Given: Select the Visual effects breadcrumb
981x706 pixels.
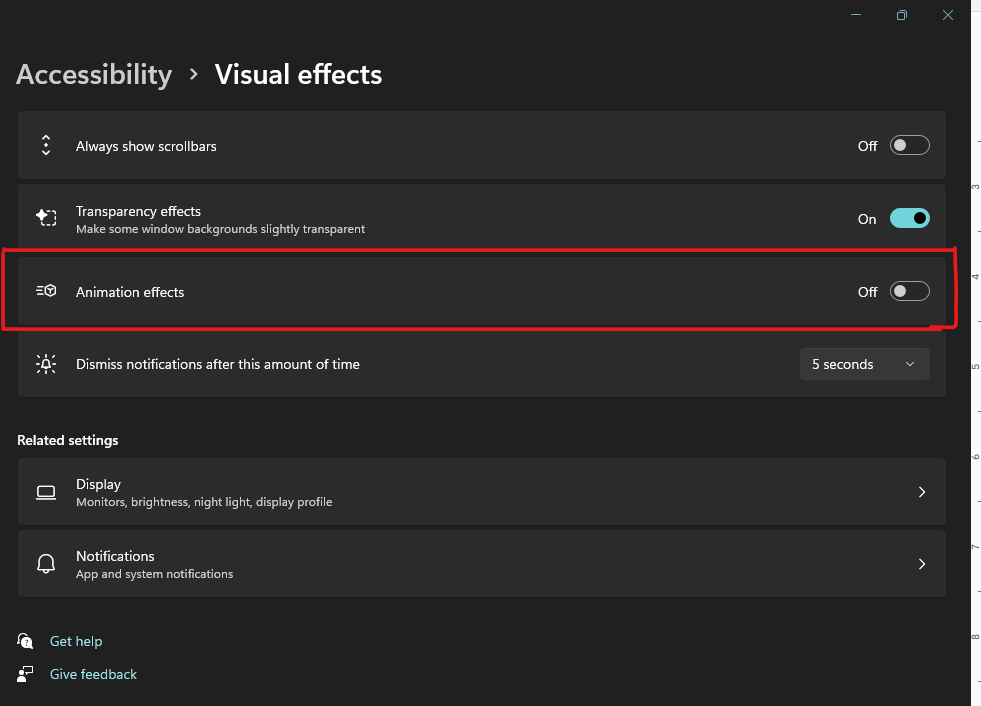Looking at the screenshot, I should (x=298, y=74).
